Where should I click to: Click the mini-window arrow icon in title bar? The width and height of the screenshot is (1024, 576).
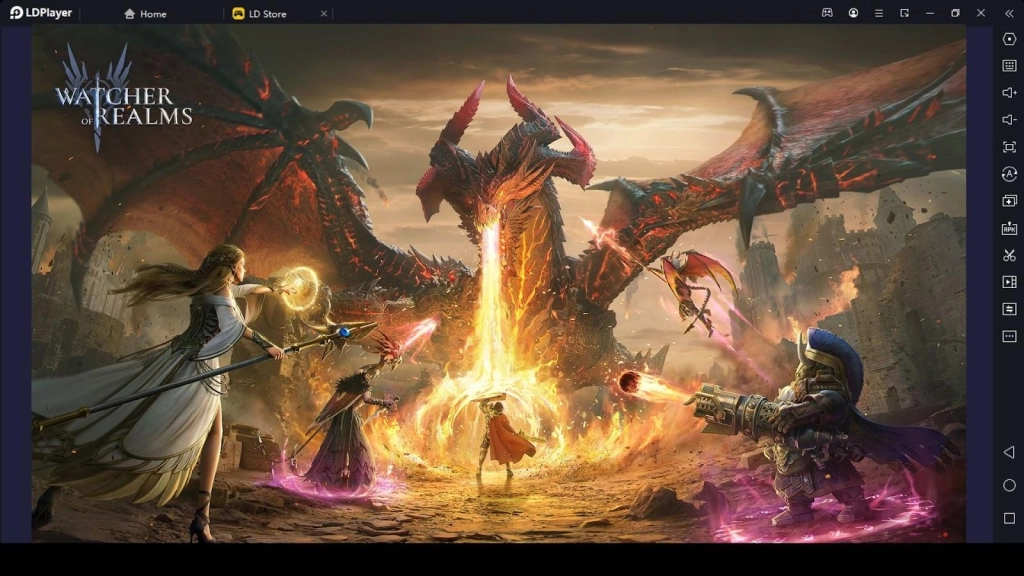coord(904,13)
